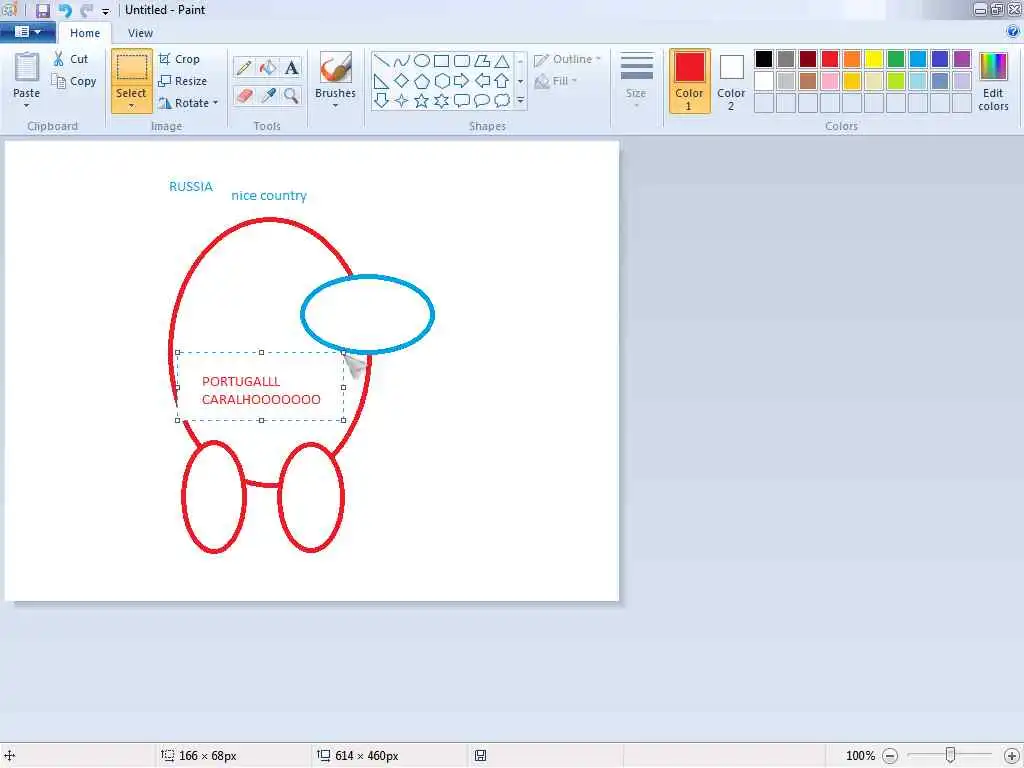This screenshot has height=768, width=1024.
Task: Open the Fill dropdown
Action: [556, 81]
